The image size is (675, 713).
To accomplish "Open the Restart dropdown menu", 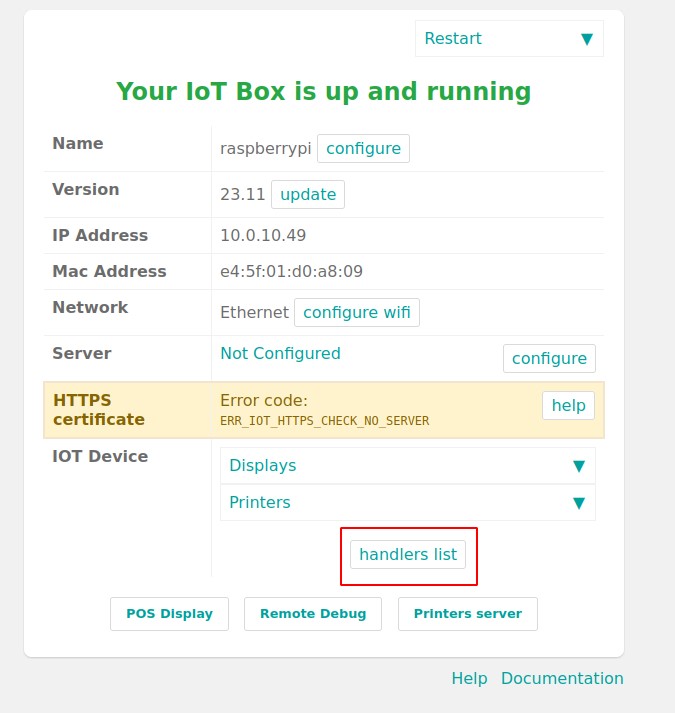I will [x=509, y=39].
